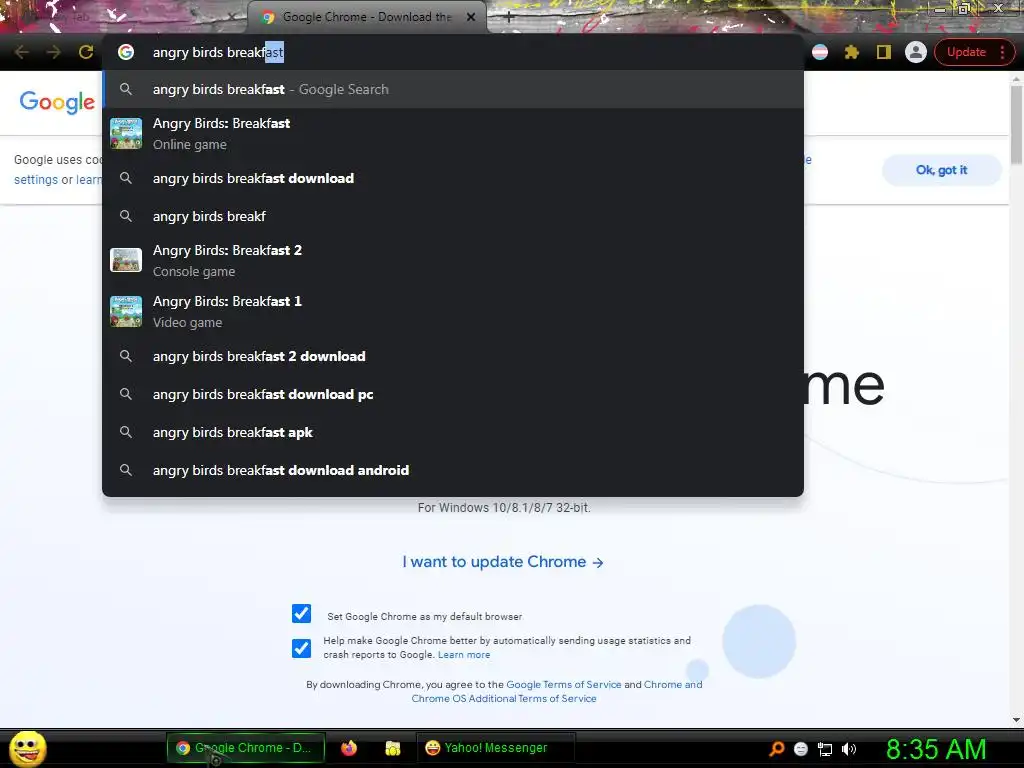Reload the page with refresh icon

click(x=86, y=52)
